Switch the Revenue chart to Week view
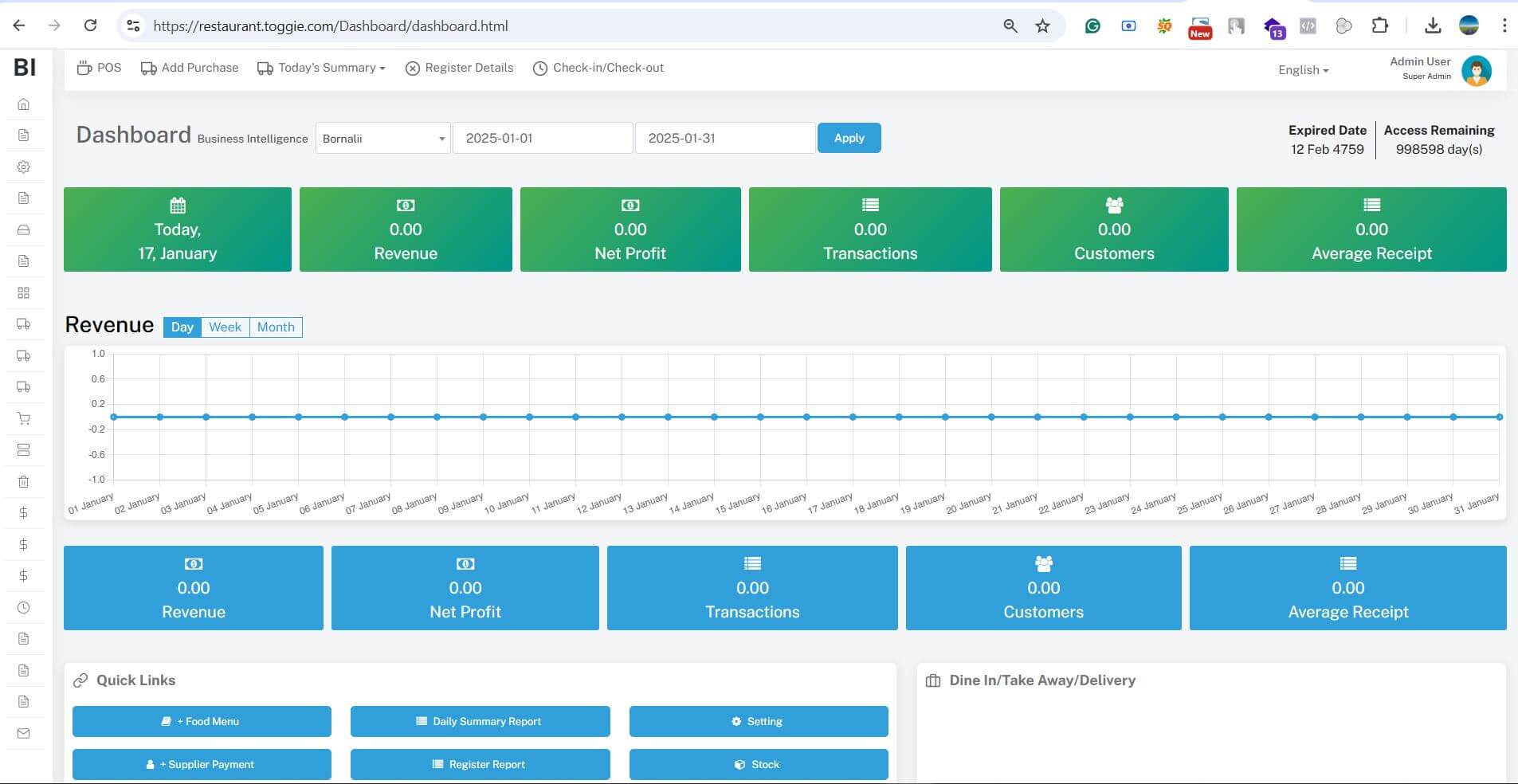This screenshot has height=784, width=1518. (225, 327)
